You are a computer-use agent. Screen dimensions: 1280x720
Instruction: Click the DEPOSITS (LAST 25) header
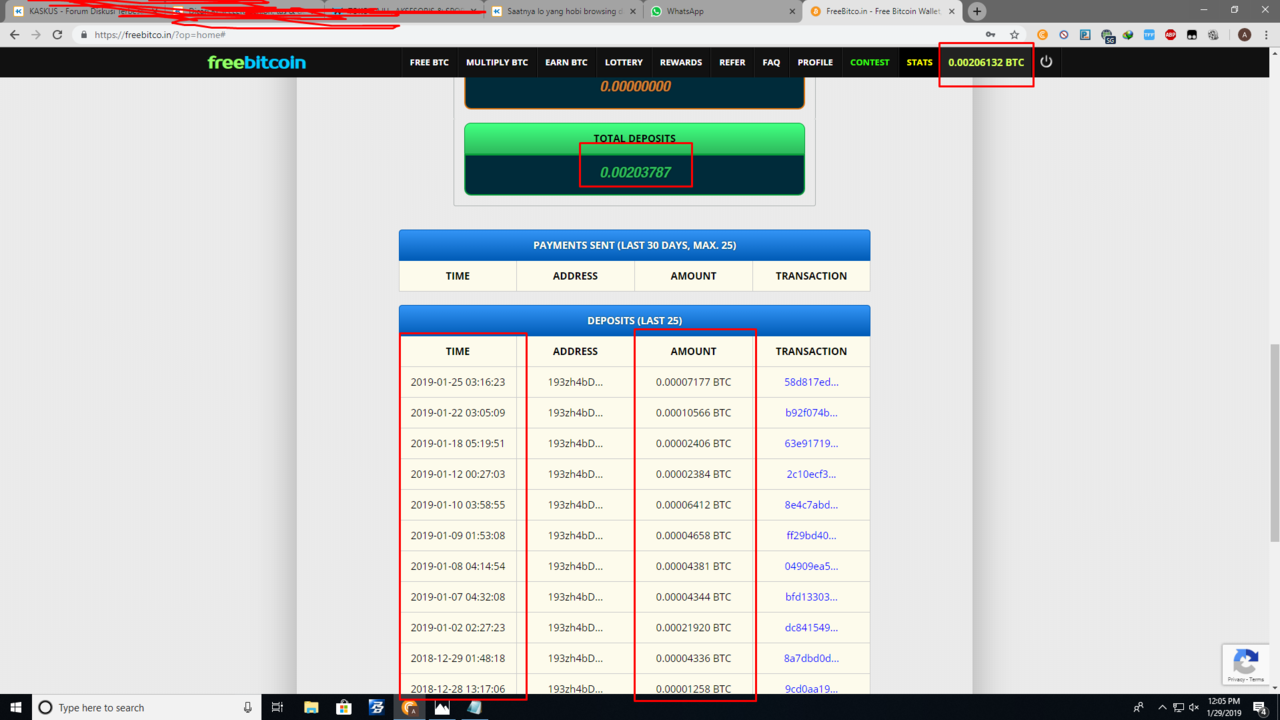(x=634, y=321)
